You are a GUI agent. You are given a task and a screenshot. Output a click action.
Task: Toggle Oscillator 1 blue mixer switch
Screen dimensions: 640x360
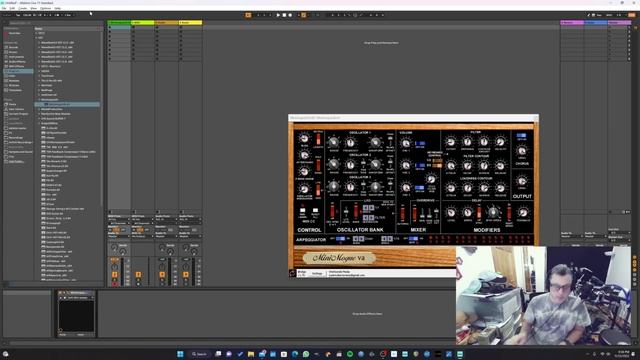420,143
